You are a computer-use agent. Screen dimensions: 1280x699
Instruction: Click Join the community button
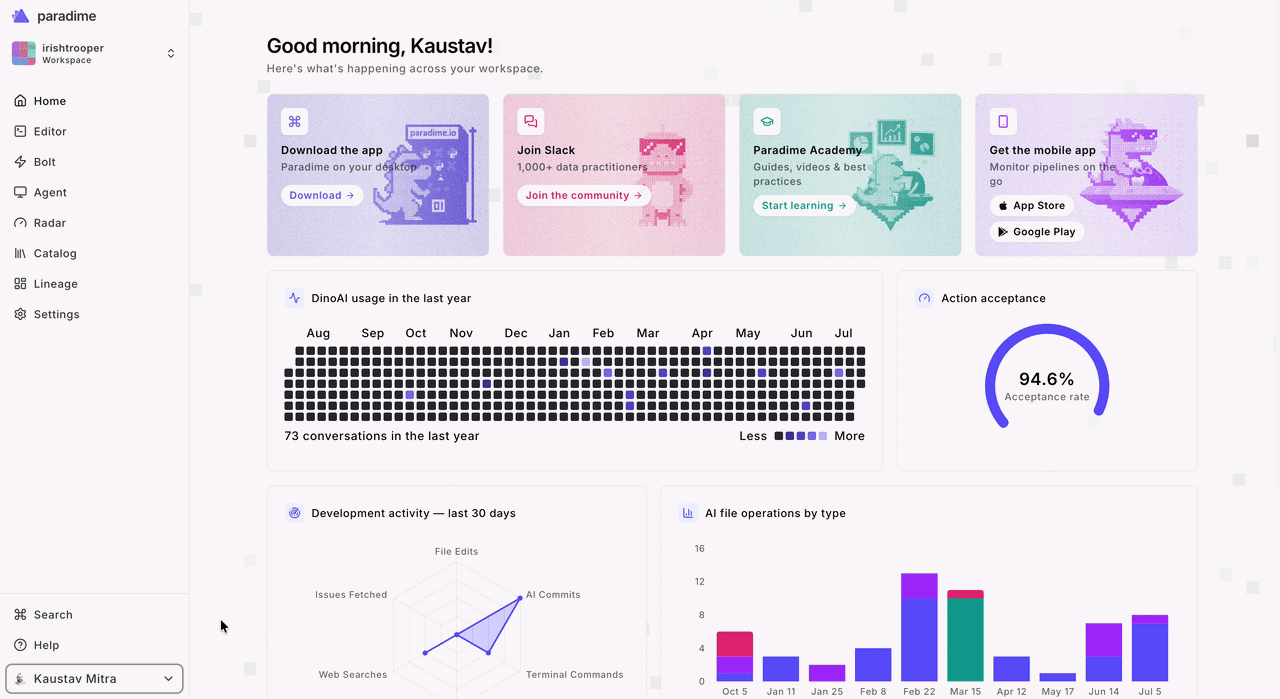click(x=584, y=195)
